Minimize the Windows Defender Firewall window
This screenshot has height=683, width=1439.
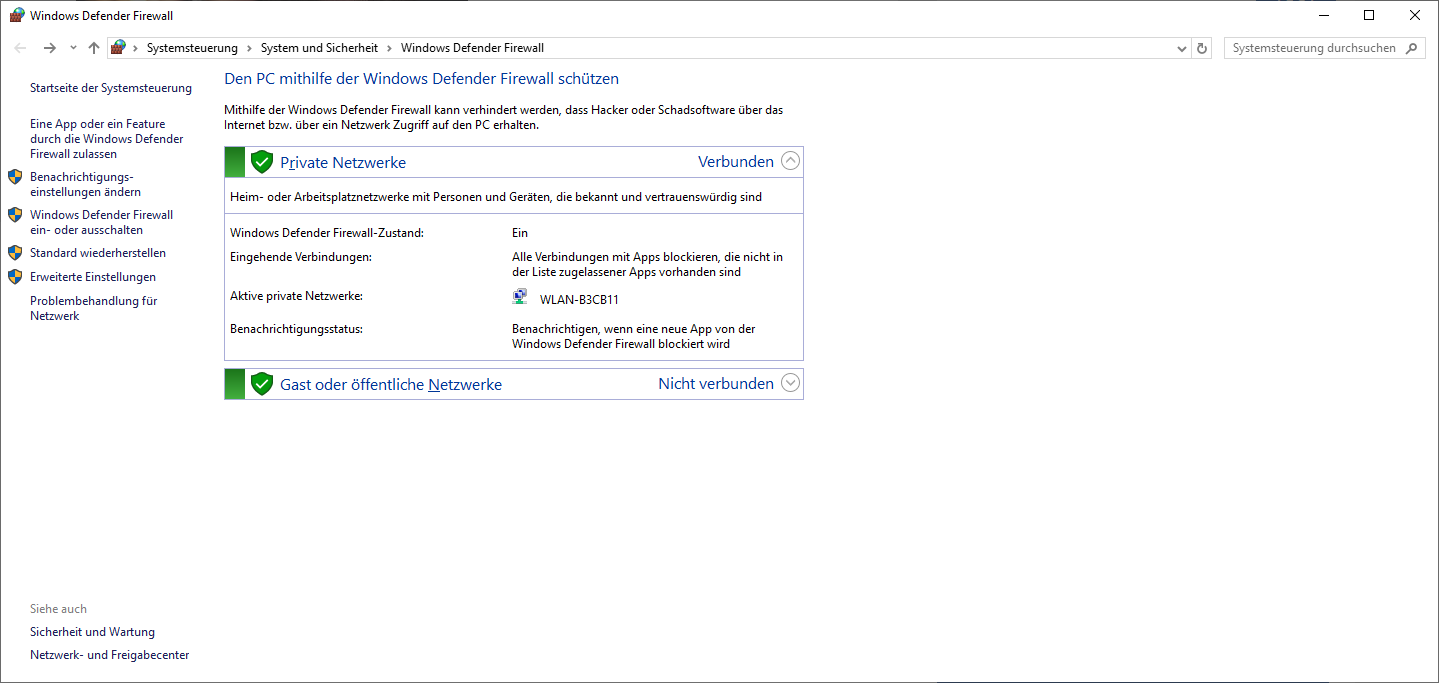(1323, 15)
